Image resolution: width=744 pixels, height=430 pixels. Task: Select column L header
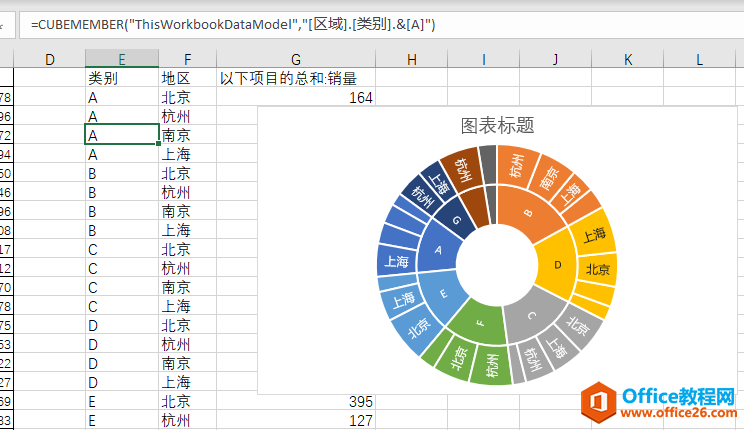click(699, 59)
